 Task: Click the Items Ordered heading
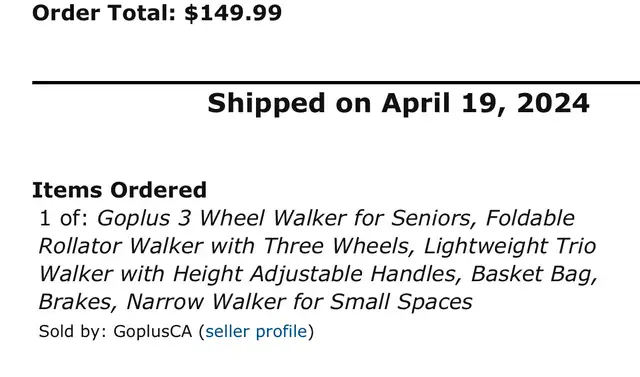coord(120,190)
